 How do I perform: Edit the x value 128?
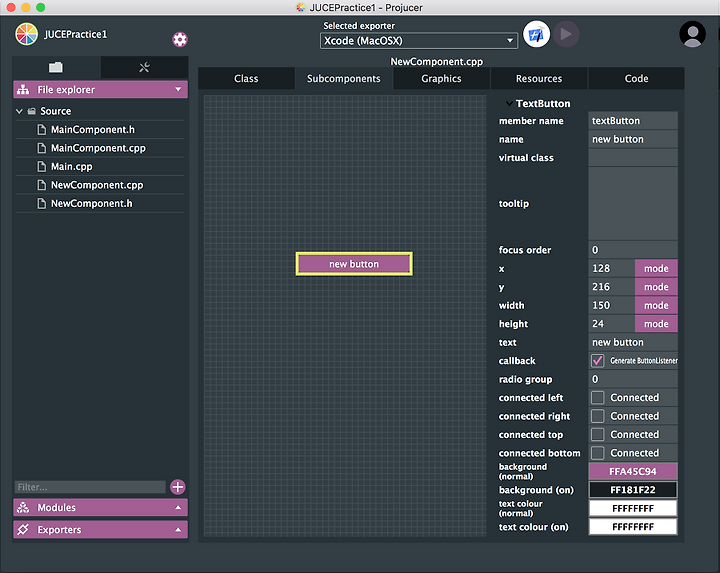point(612,269)
